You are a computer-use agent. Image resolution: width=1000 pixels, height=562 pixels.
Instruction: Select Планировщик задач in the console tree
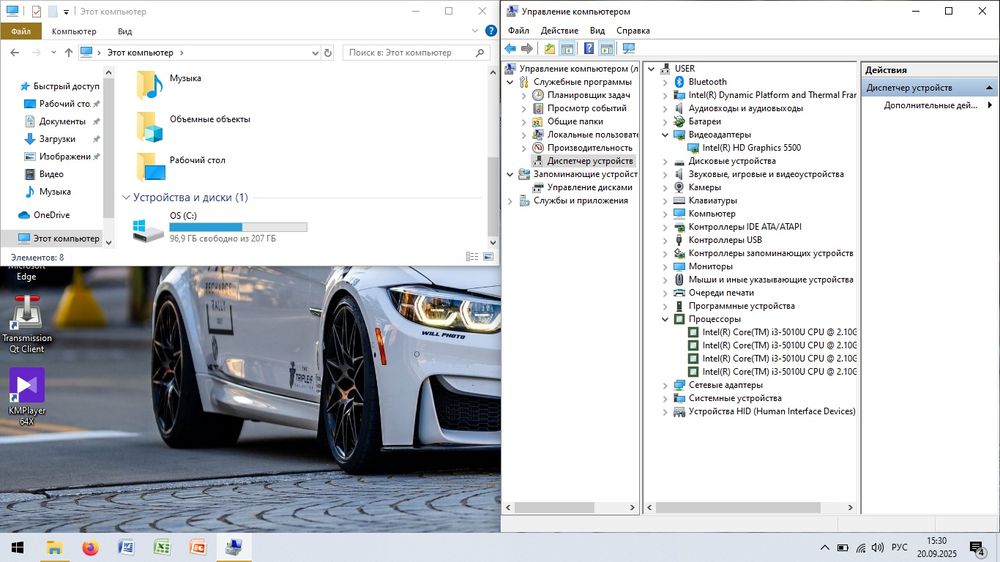[589, 95]
